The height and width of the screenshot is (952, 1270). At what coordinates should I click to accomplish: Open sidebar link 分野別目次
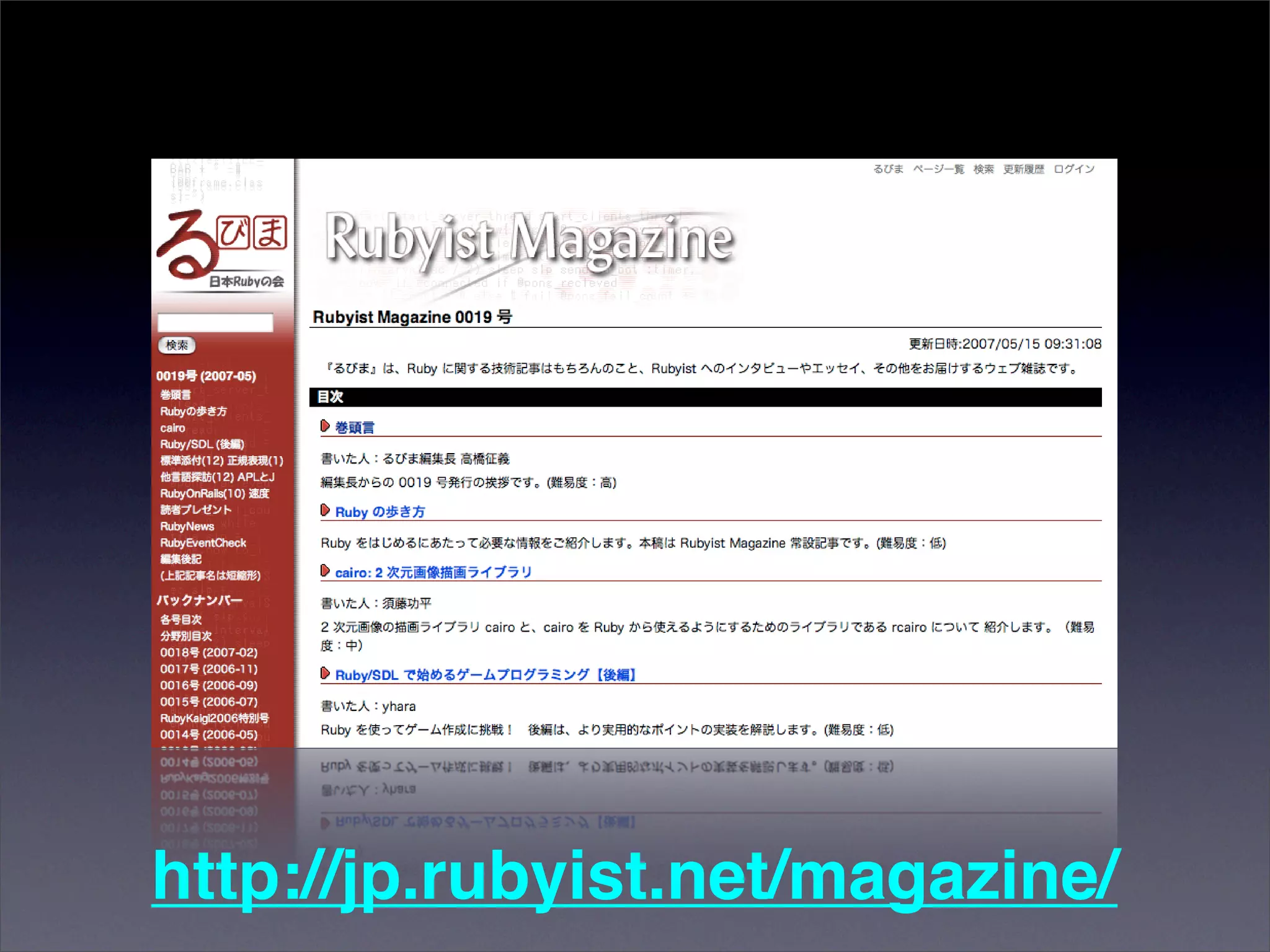[186, 637]
